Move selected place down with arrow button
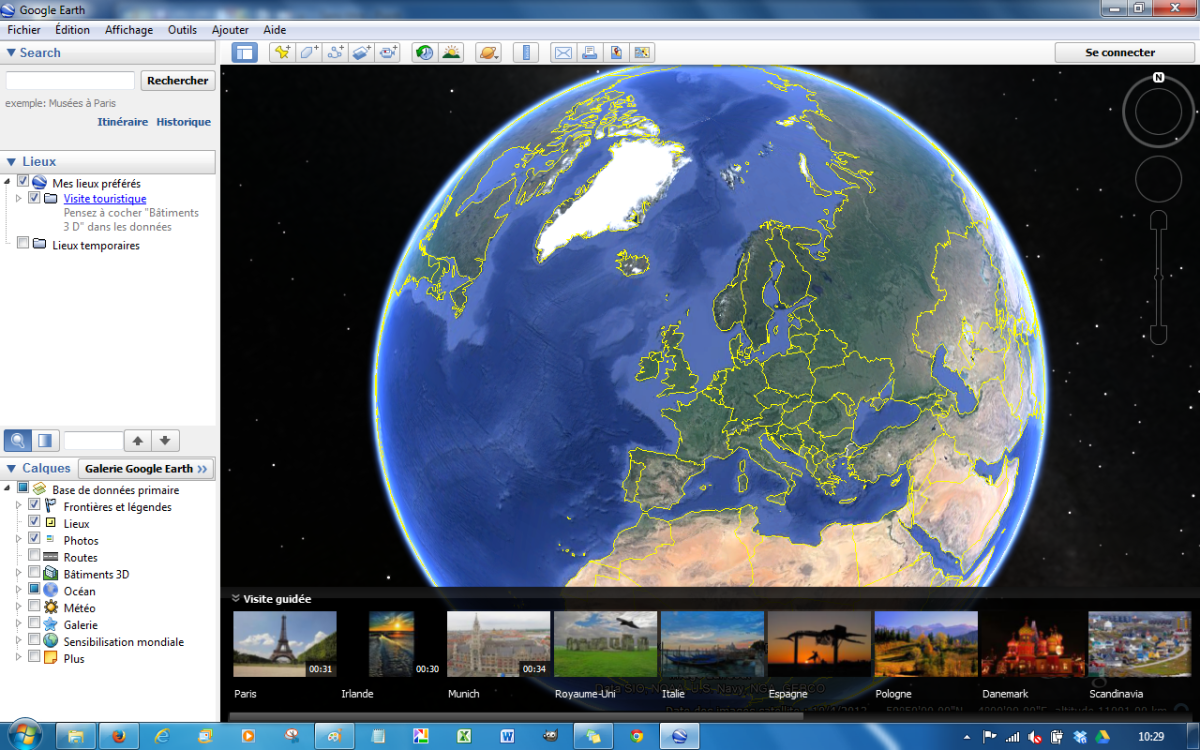This screenshot has height=750, width=1200. pyautogui.click(x=165, y=440)
